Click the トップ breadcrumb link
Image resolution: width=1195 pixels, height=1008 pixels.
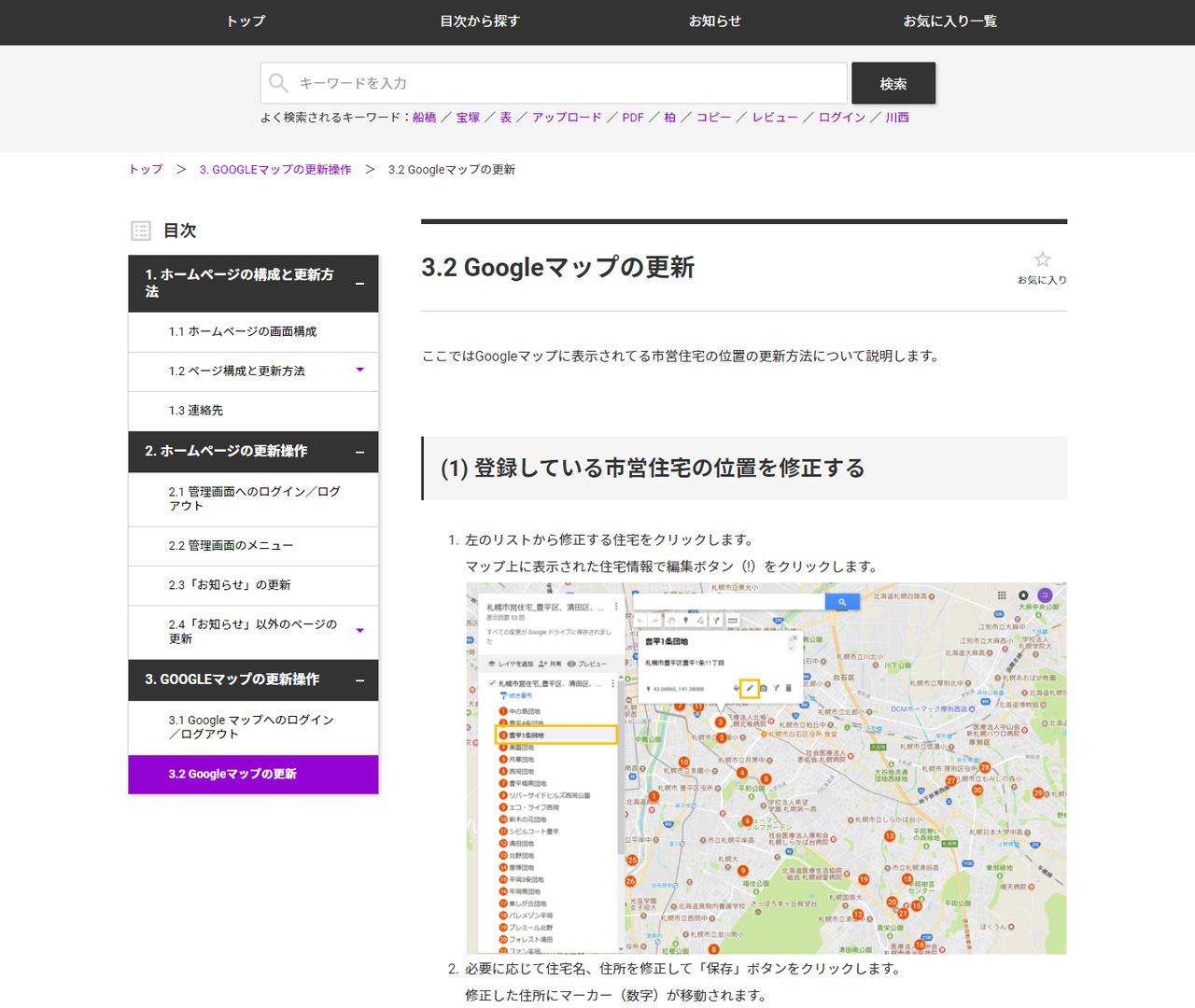[x=146, y=170]
